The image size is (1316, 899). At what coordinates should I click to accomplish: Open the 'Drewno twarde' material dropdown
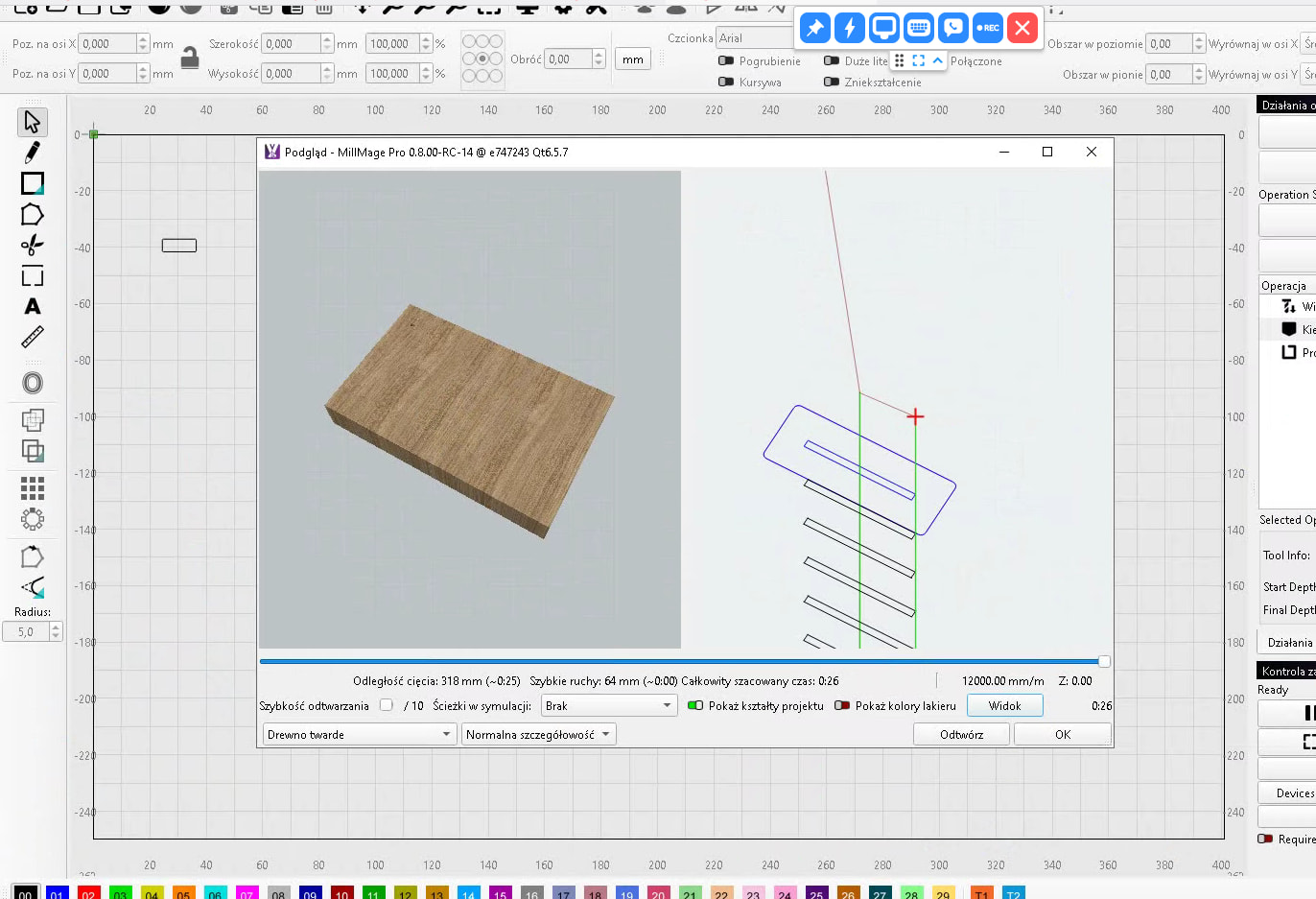point(359,735)
